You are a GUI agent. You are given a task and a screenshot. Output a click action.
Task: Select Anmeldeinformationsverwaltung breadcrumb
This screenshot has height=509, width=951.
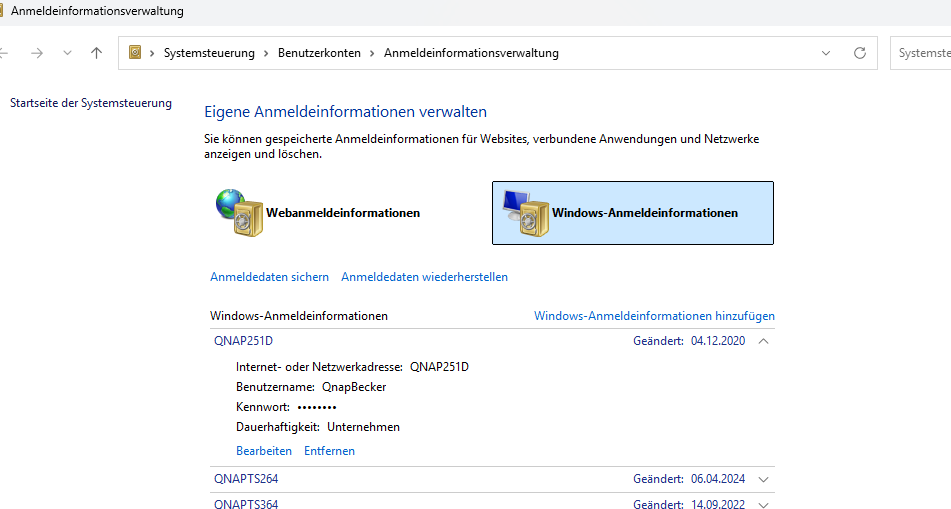[x=471, y=53]
